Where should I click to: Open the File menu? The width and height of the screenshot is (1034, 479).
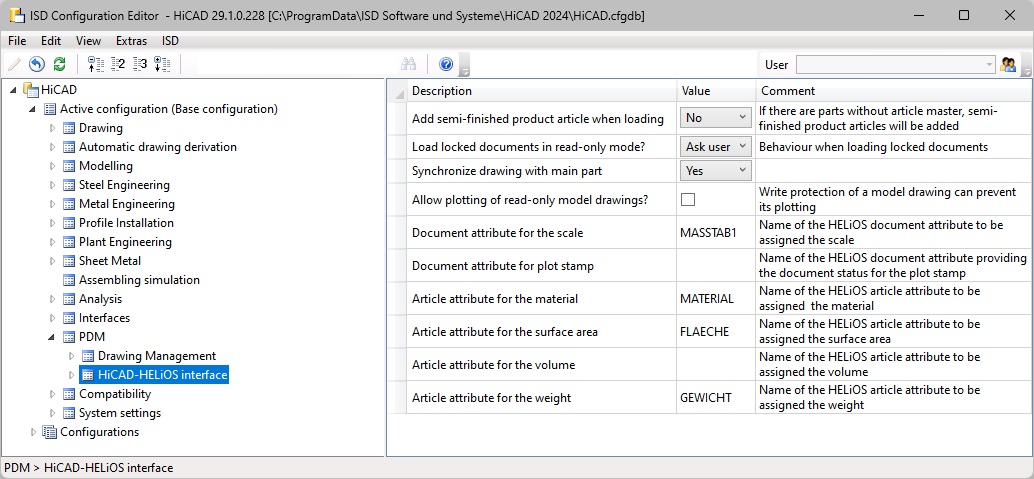pyautogui.click(x=17, y=40)
